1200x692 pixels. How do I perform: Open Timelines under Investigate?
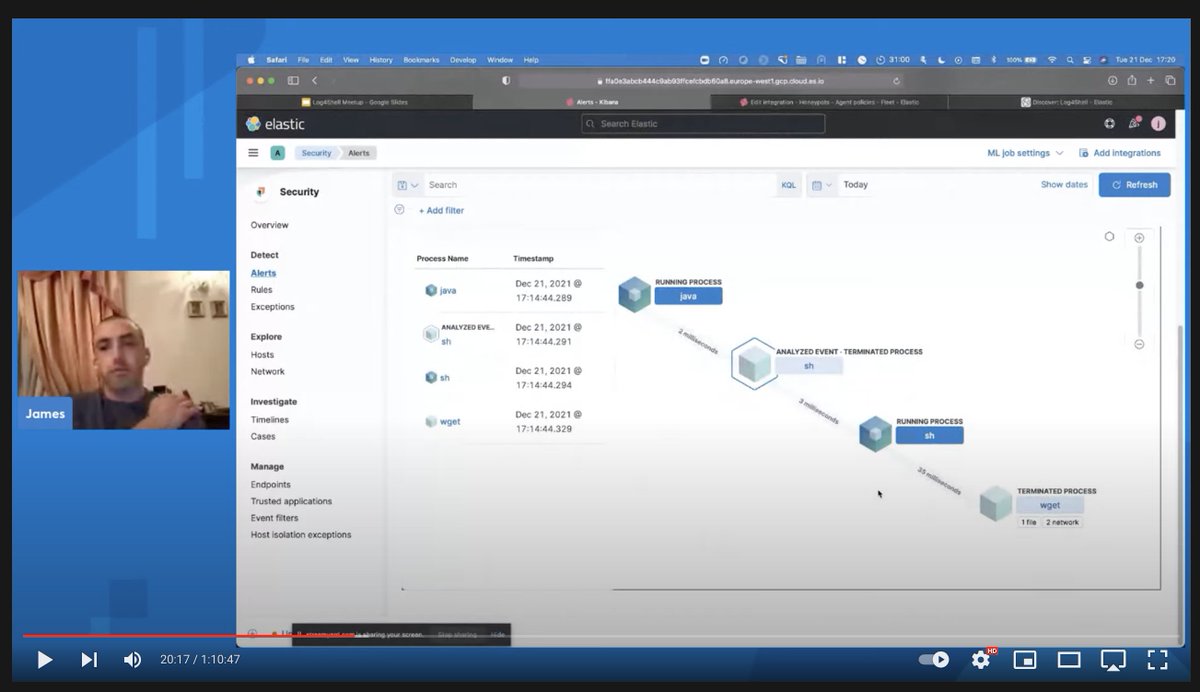pos(269,420)
